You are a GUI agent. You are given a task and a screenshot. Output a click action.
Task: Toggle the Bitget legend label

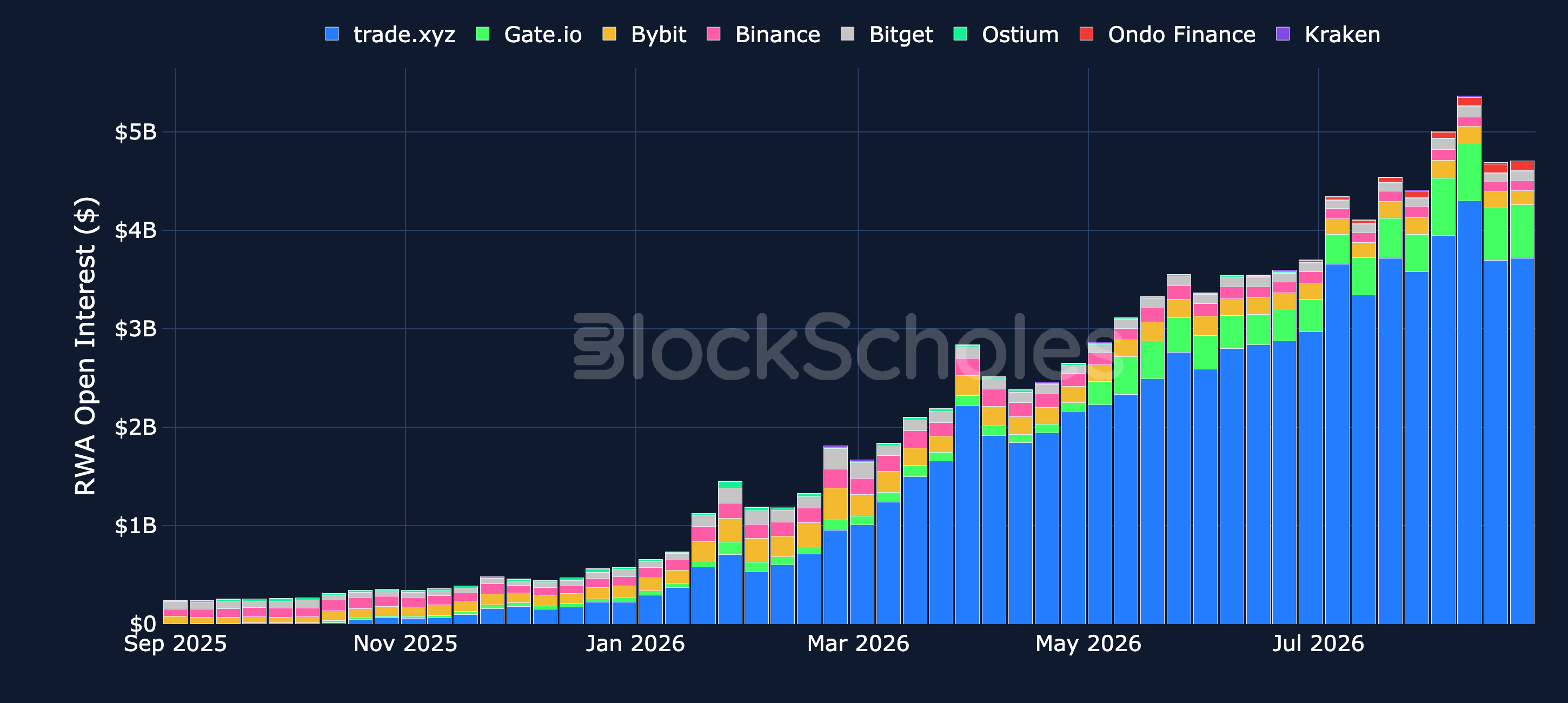901,35
